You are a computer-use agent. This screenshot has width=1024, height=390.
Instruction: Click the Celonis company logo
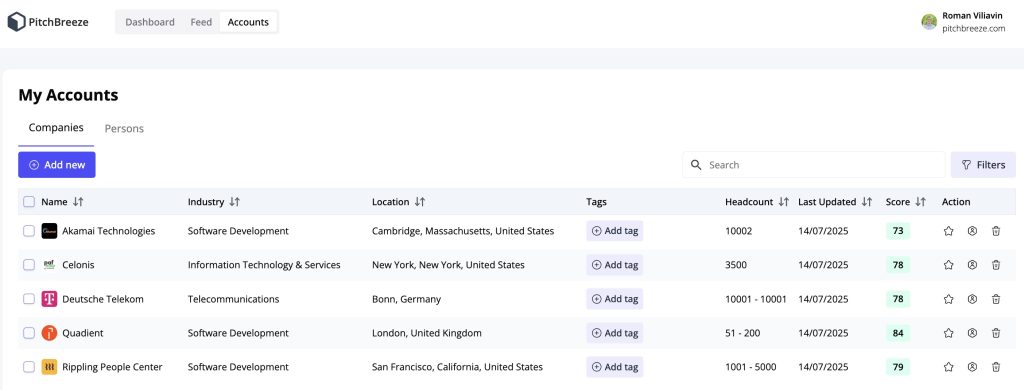click(49, 265)
